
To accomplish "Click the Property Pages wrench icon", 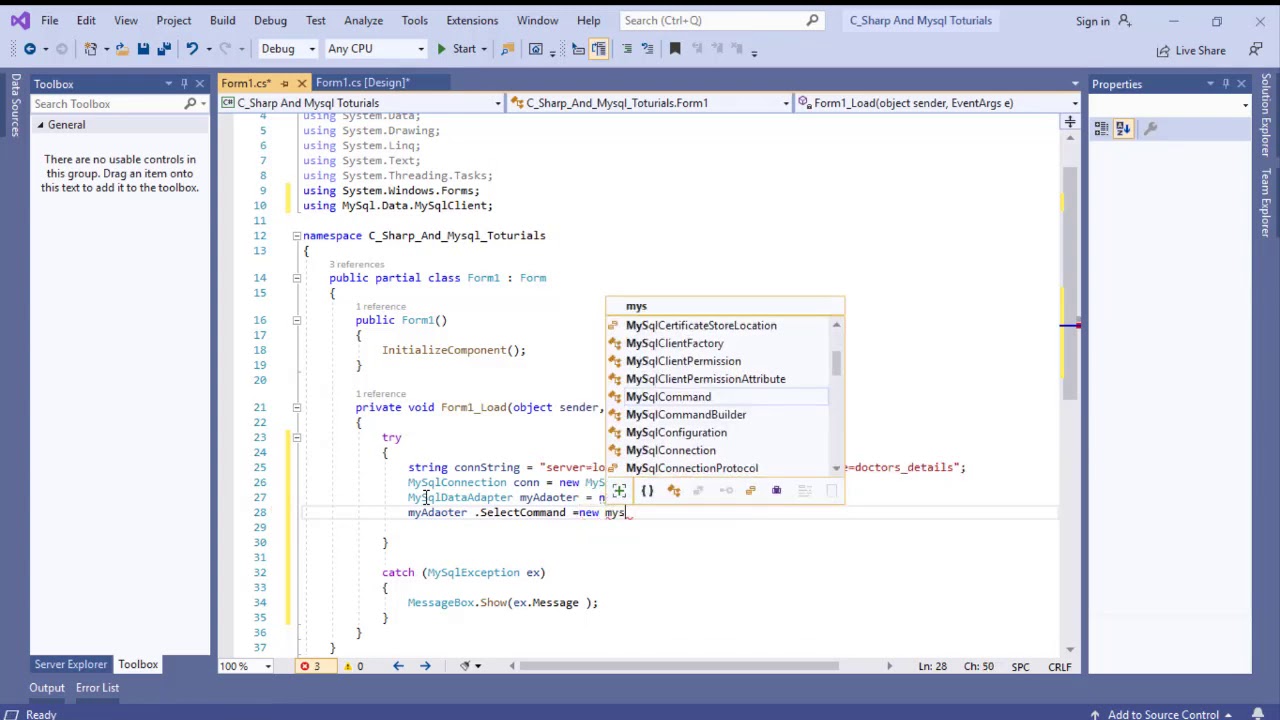I will [1150, 128].
